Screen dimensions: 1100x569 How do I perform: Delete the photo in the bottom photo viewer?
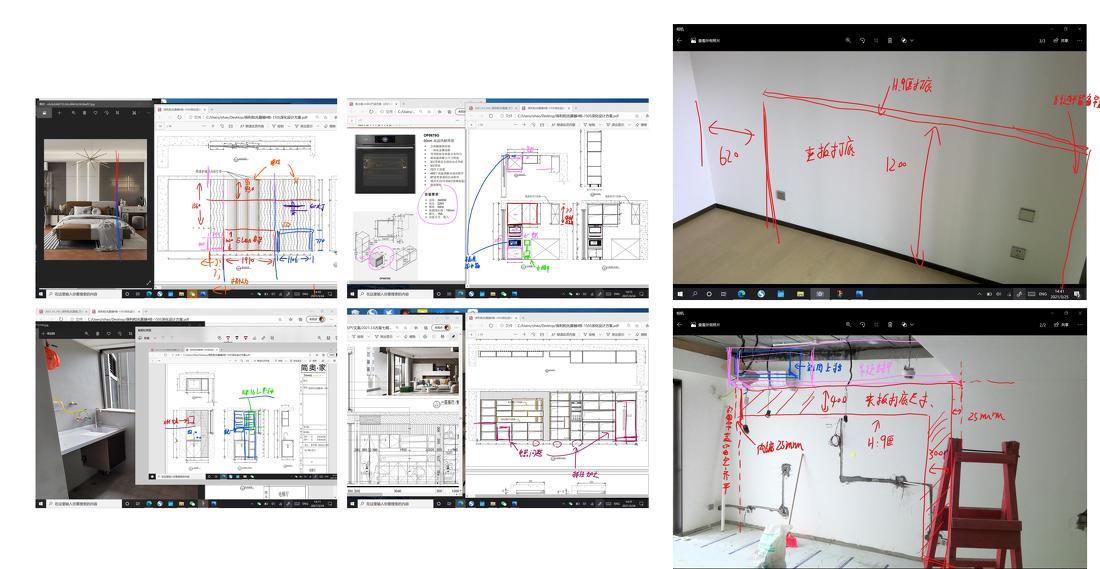(x=890, y=325)
